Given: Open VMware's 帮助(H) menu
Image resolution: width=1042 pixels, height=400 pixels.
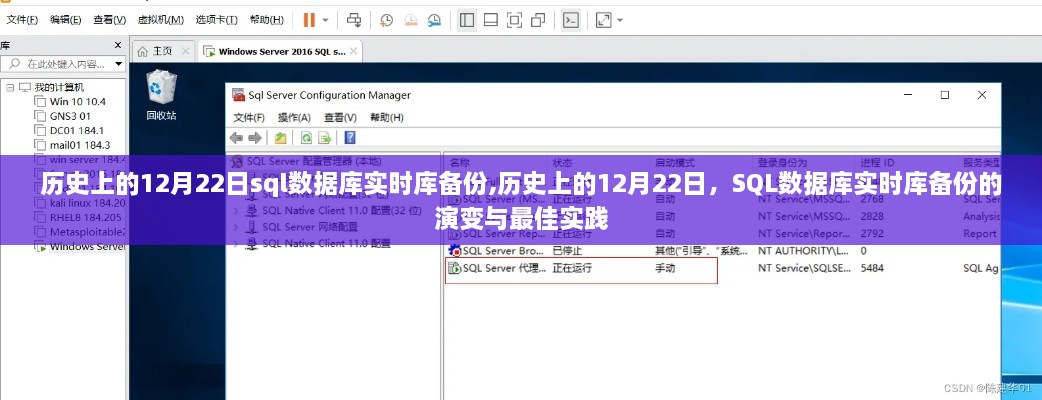Looking at the screenshot, I should [266, 20].
